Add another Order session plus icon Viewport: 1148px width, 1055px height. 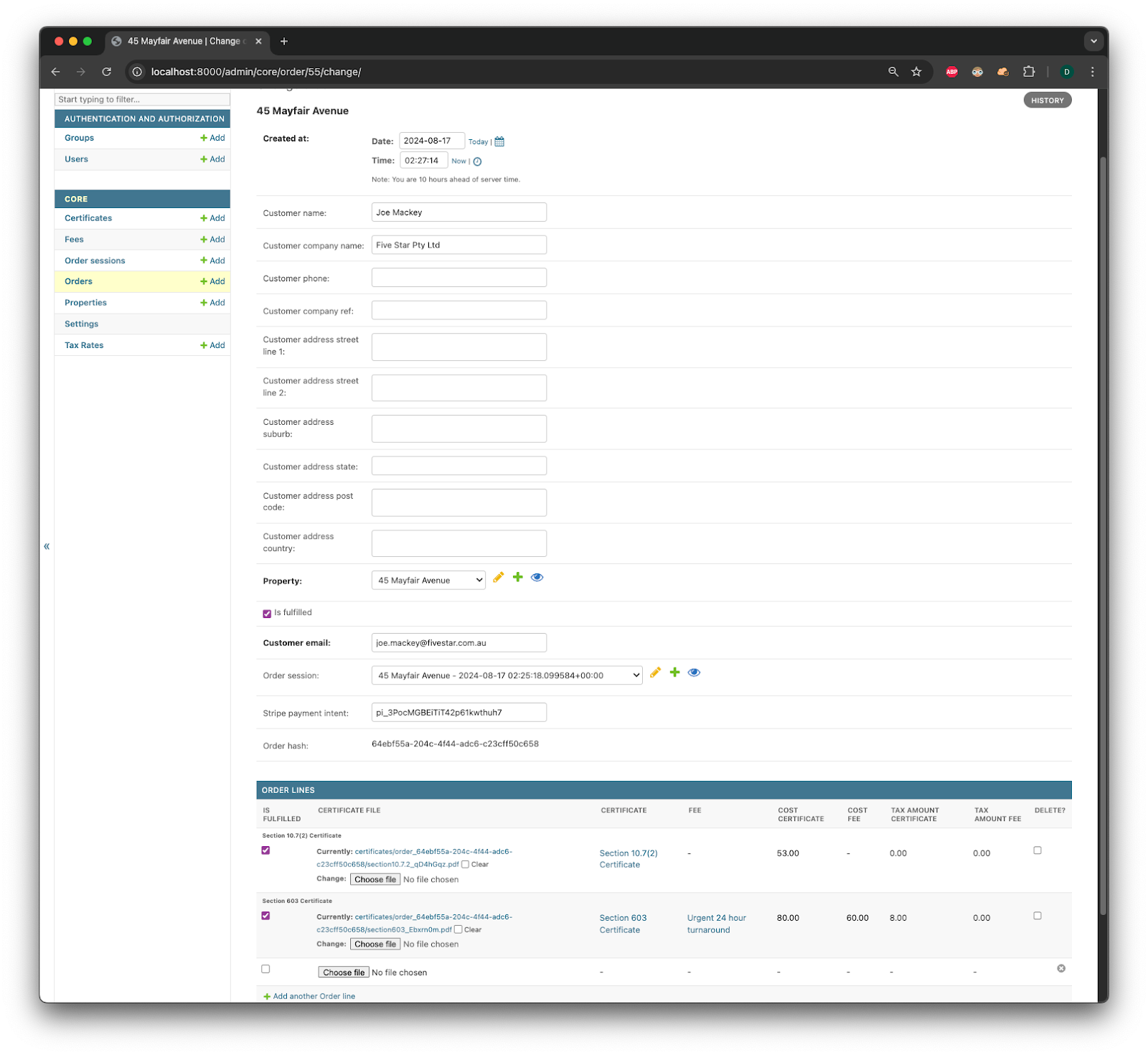(674, 672)
